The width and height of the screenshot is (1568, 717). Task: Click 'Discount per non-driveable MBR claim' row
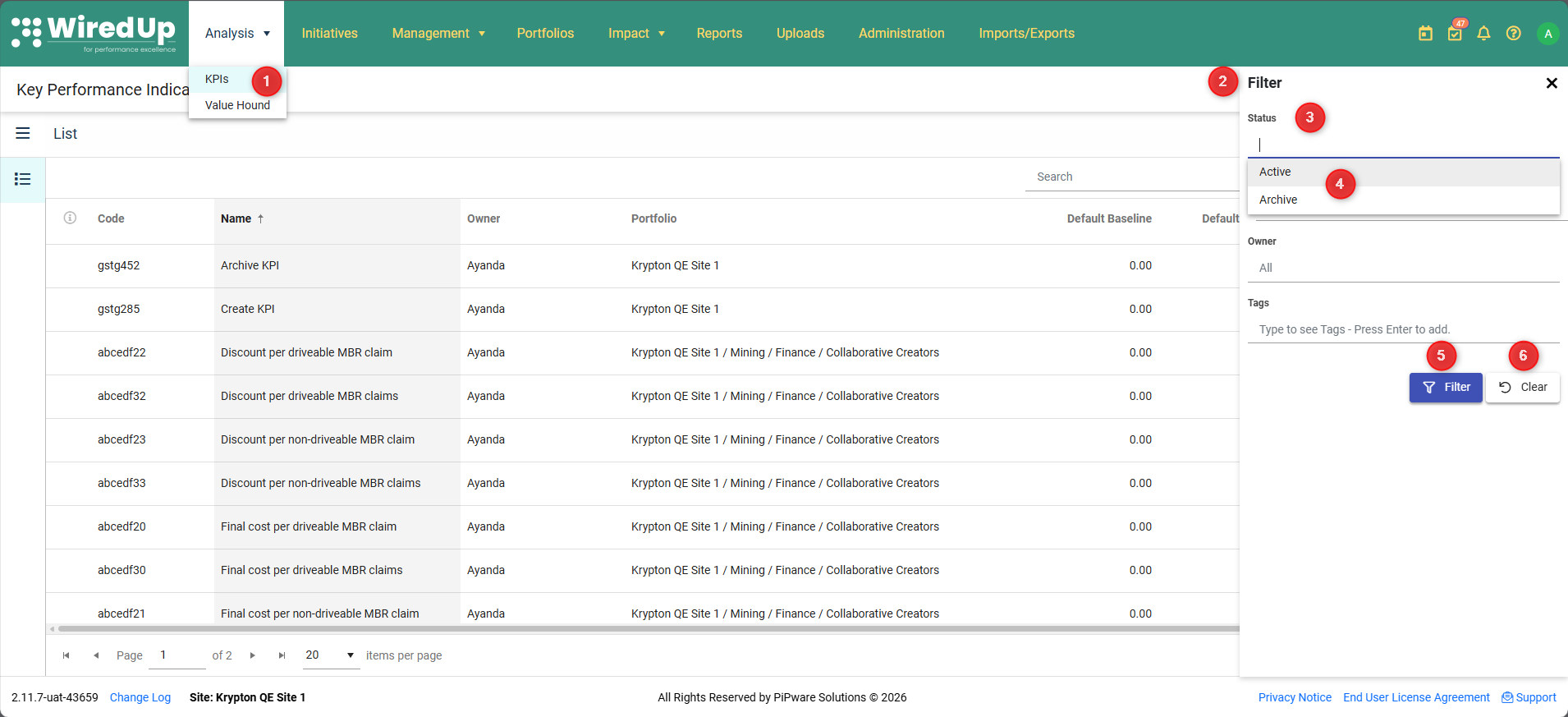click(317, 439)
